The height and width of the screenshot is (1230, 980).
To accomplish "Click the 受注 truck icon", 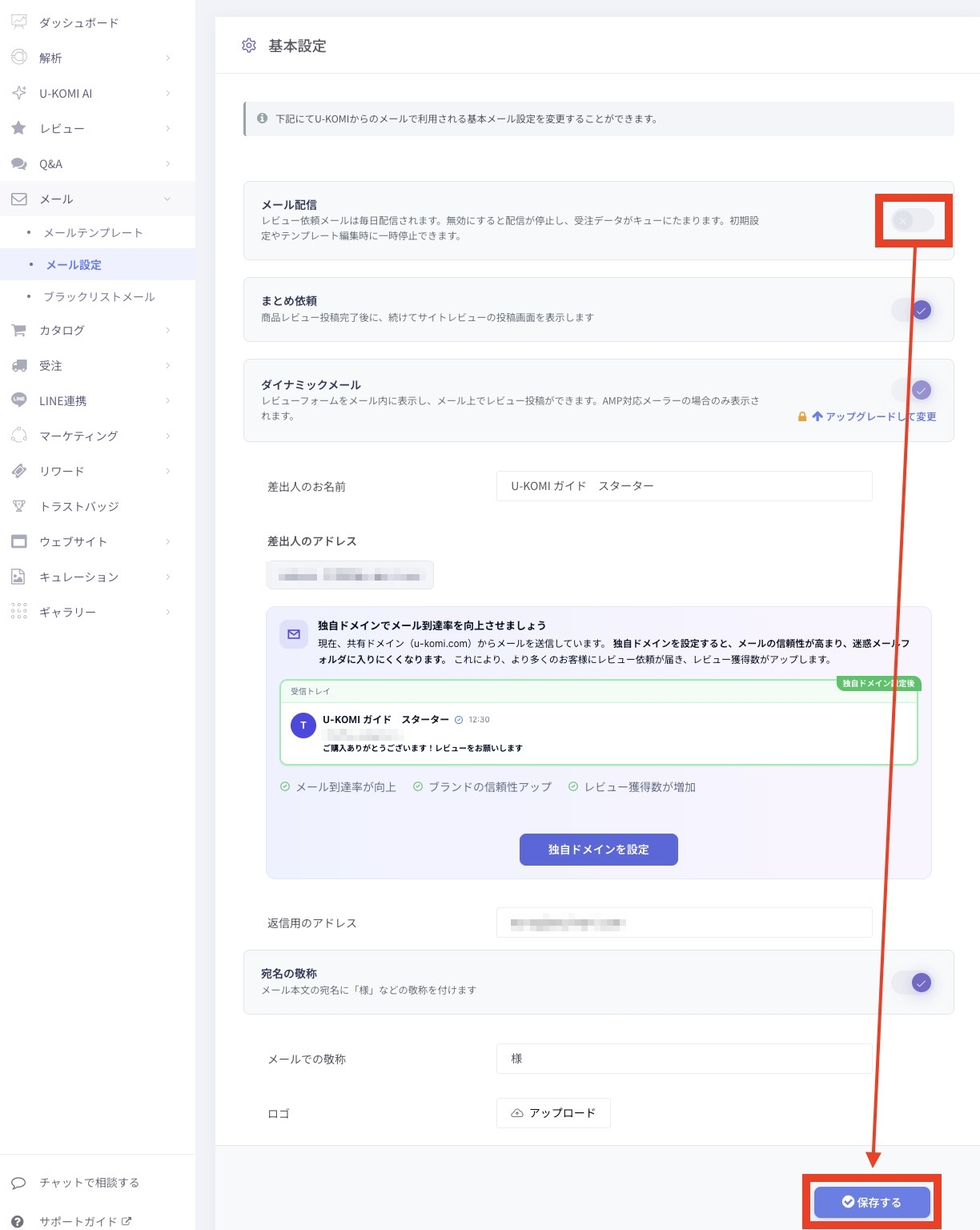I will 19,365.
